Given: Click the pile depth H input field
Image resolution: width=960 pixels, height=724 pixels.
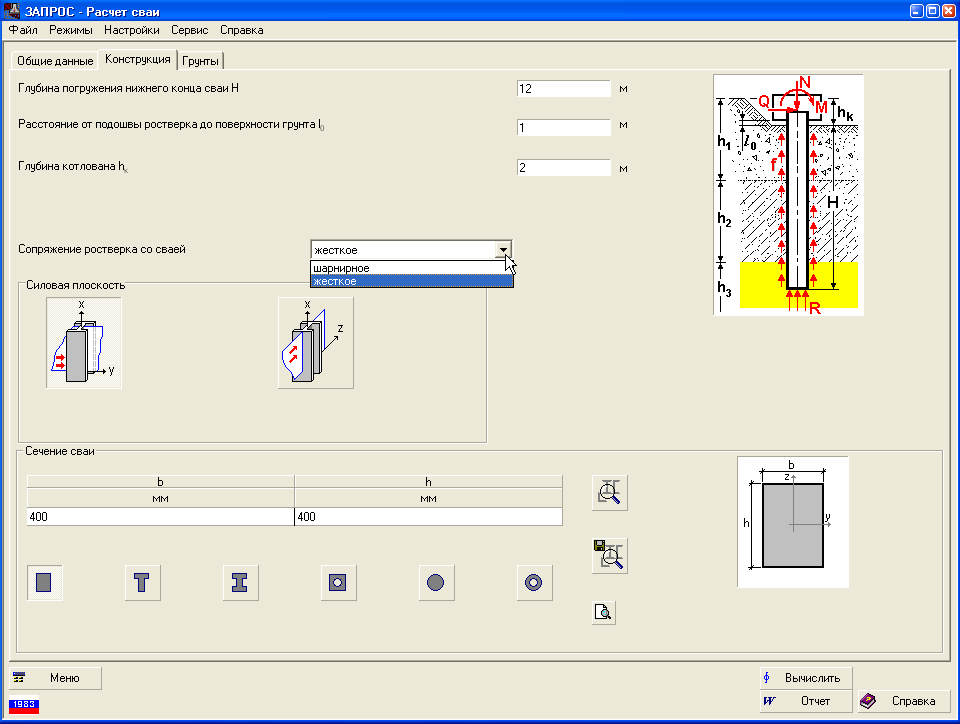Looking at the screenshot, I should 563,89.
